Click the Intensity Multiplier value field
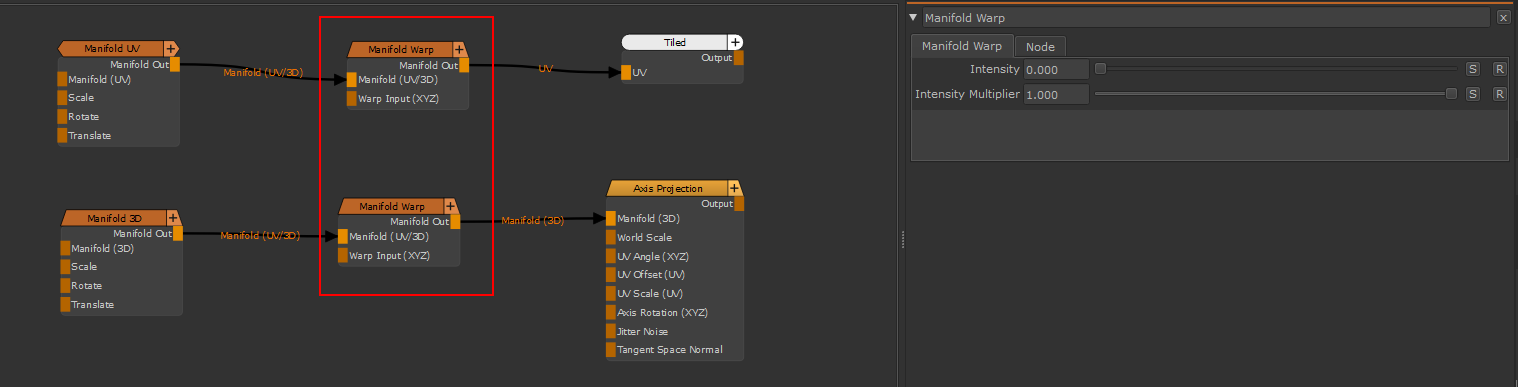Screen dimensions: 1518x387 [1056, 95]
